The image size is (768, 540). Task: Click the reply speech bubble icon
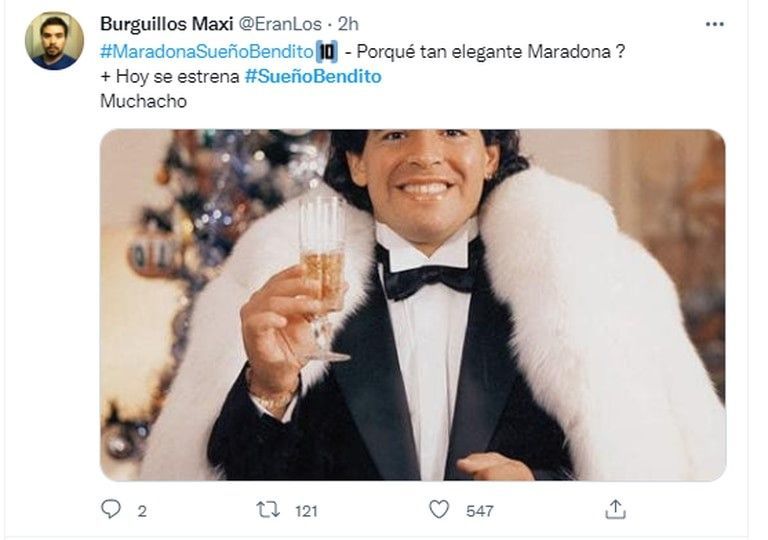(x=111, y=510)
